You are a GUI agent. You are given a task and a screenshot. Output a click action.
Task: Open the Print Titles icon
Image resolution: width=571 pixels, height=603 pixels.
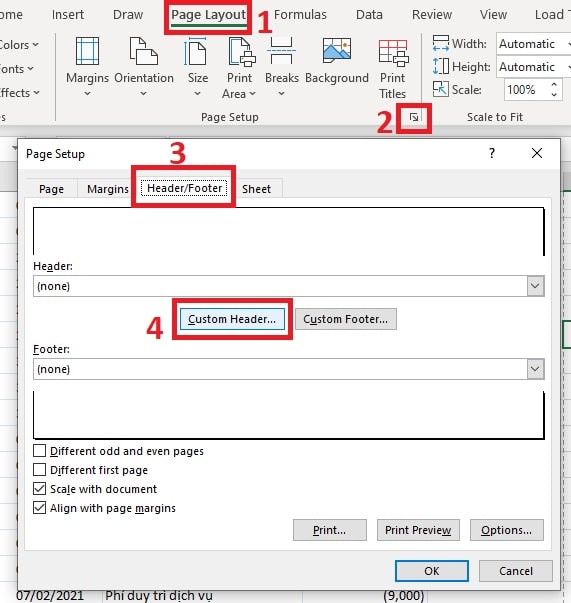pos(393,53)
